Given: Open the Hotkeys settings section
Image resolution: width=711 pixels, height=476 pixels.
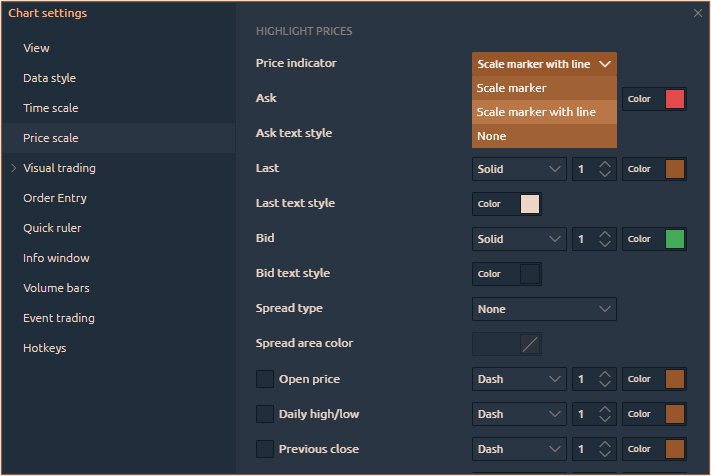Looking at the screenshot, I should [x=44, y=348].
